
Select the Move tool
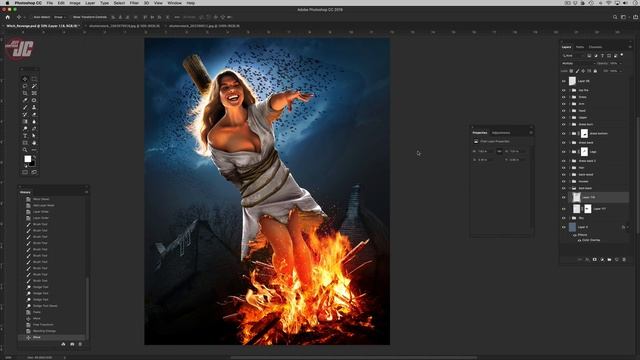click(25, 79)
